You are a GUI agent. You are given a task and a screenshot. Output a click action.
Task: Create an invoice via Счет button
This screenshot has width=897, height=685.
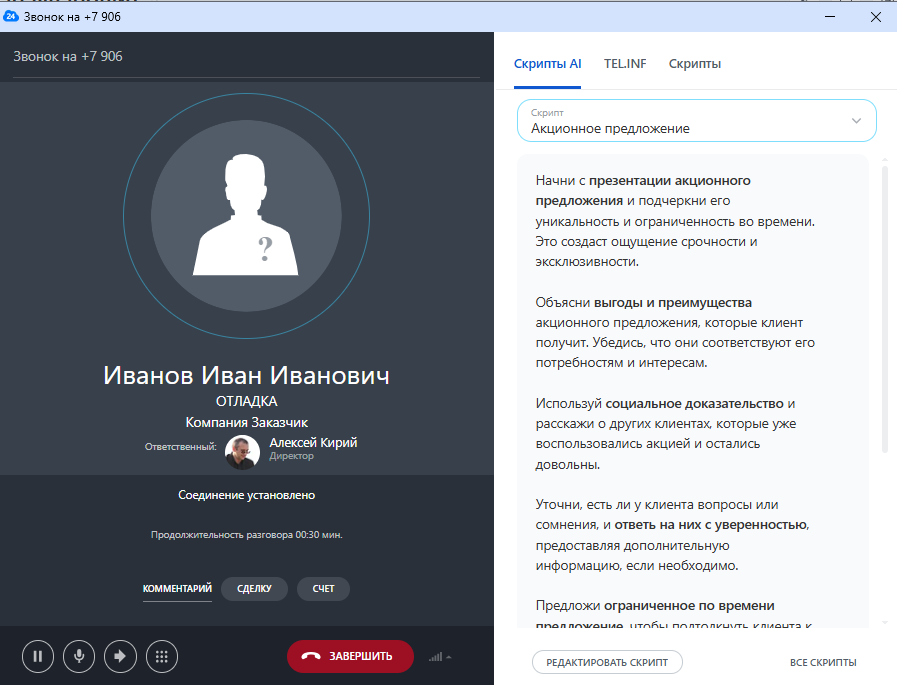[323, 589]
